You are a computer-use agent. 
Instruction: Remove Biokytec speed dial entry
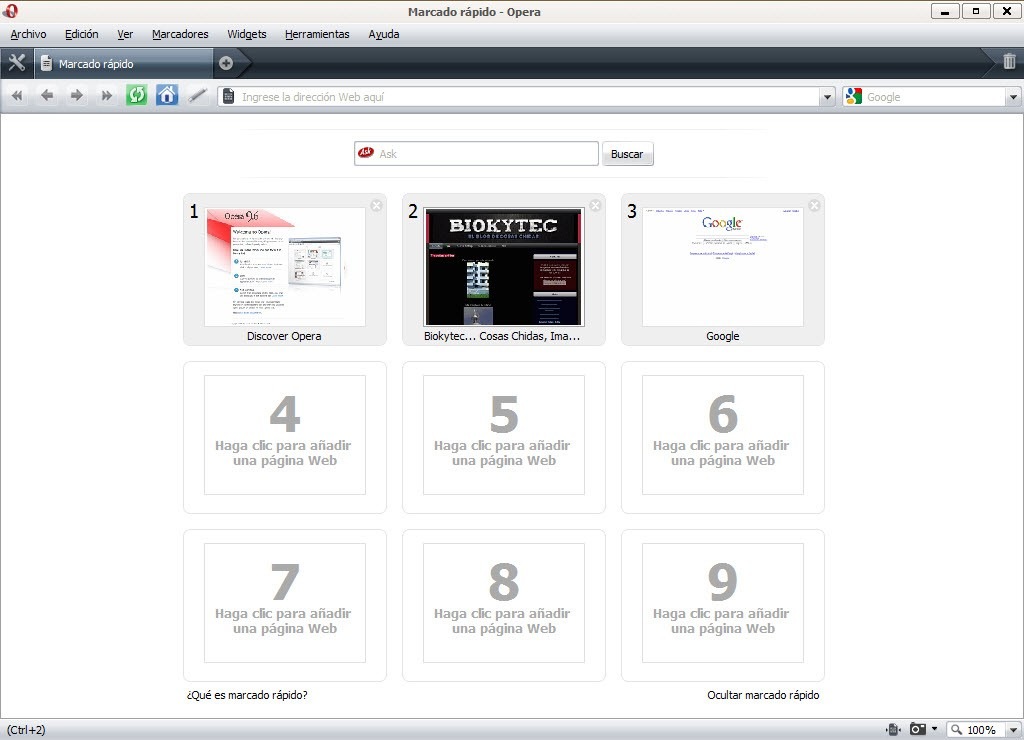coord(596,206)
